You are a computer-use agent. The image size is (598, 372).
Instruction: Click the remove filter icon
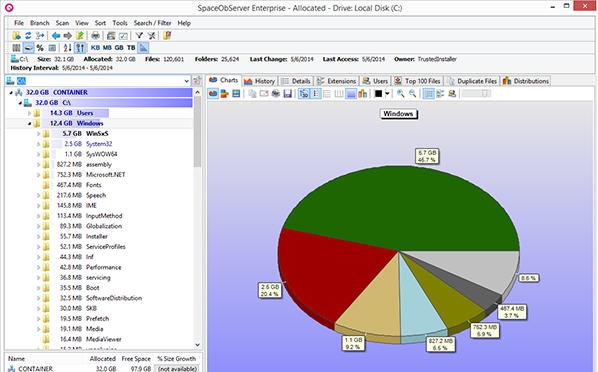151,36
